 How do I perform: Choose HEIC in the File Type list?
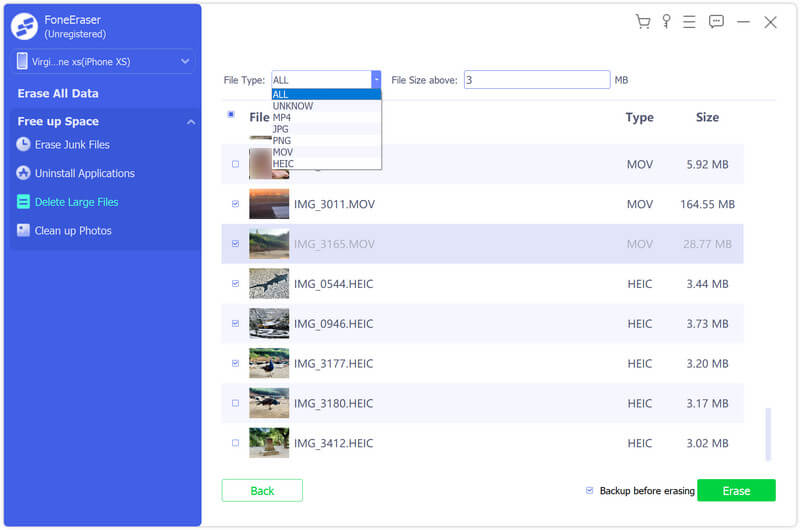click(x=284, y=163)
